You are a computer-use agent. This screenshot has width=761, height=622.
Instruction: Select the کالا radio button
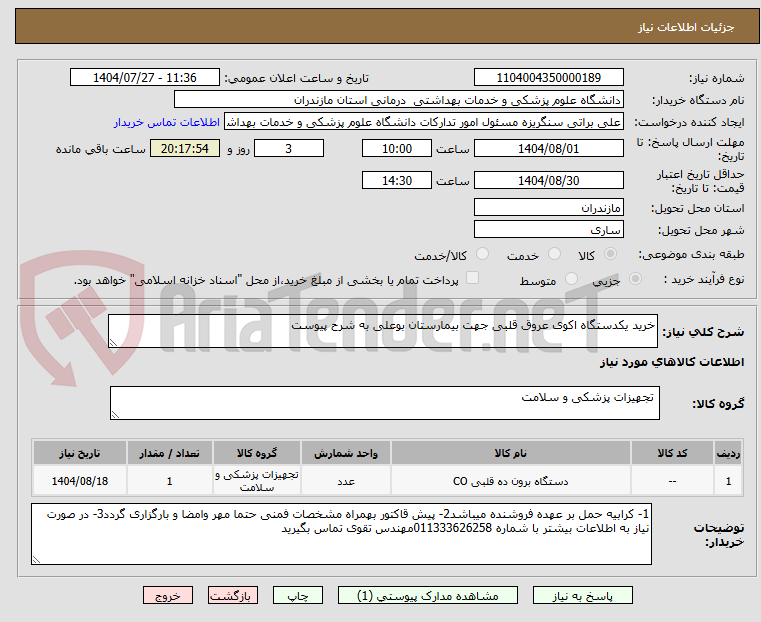tap(611, 254)
